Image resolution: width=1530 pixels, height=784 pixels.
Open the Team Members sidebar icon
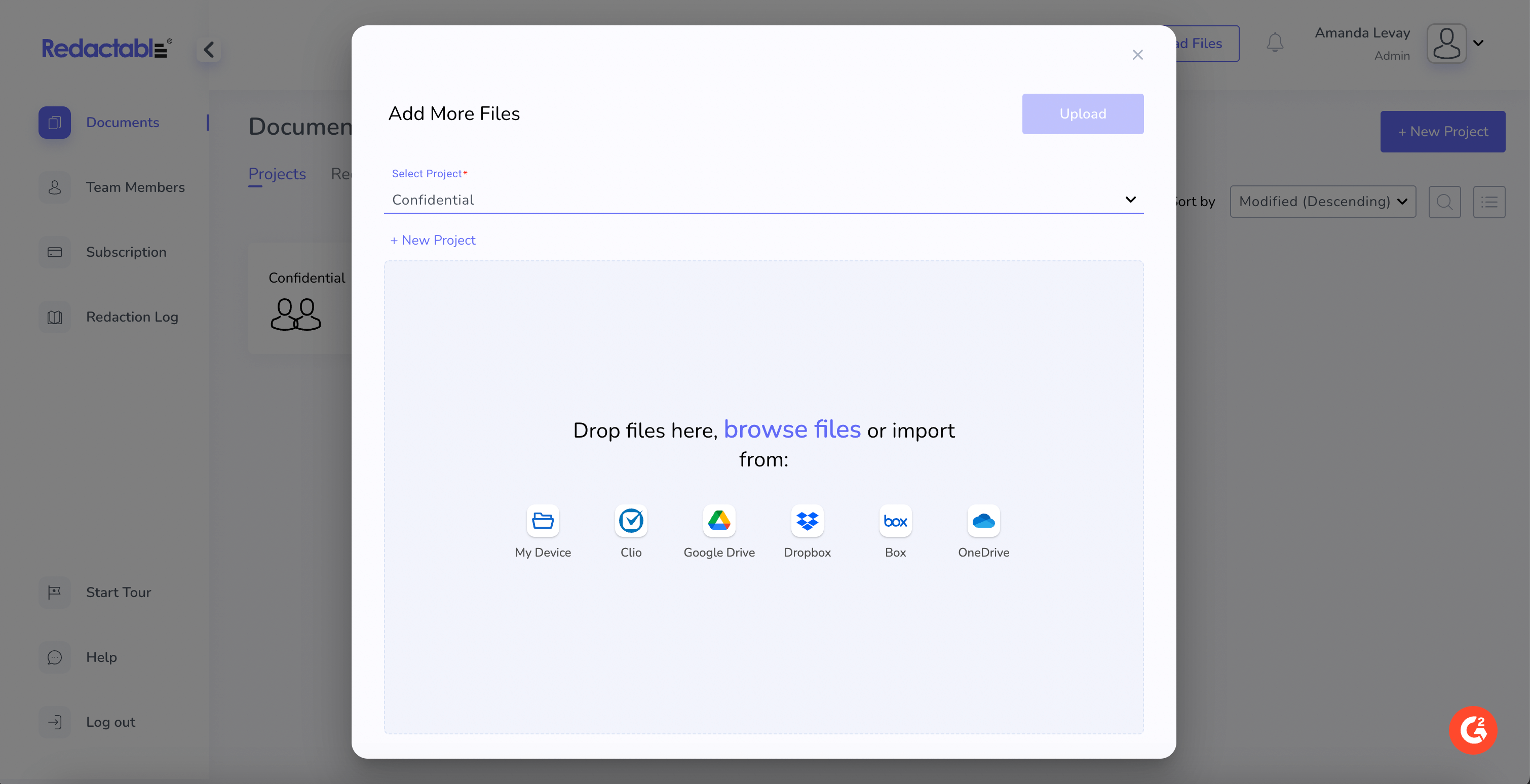coord(55,187)
